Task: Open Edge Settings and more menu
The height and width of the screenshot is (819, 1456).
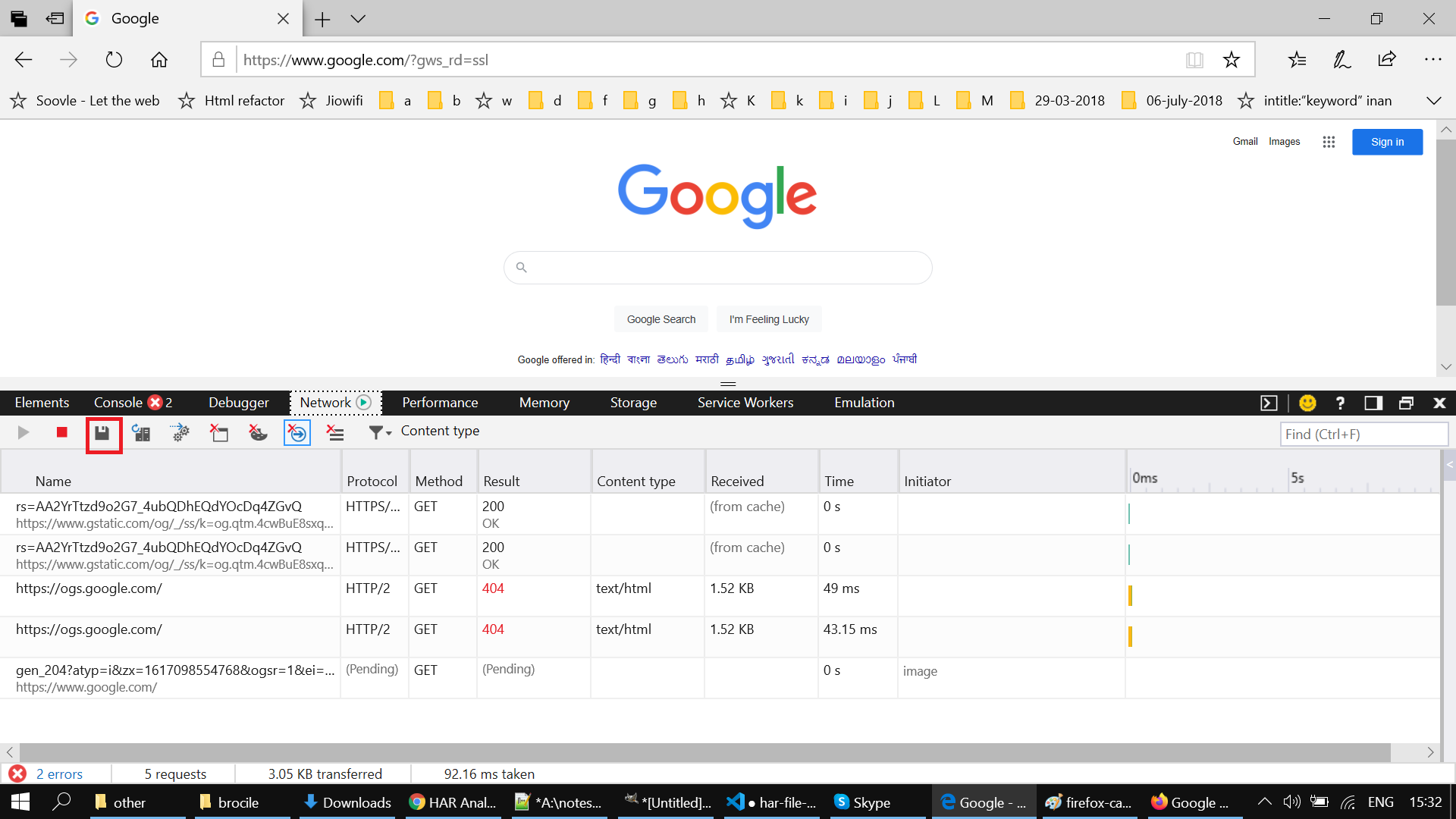Action: (1432, 59)
